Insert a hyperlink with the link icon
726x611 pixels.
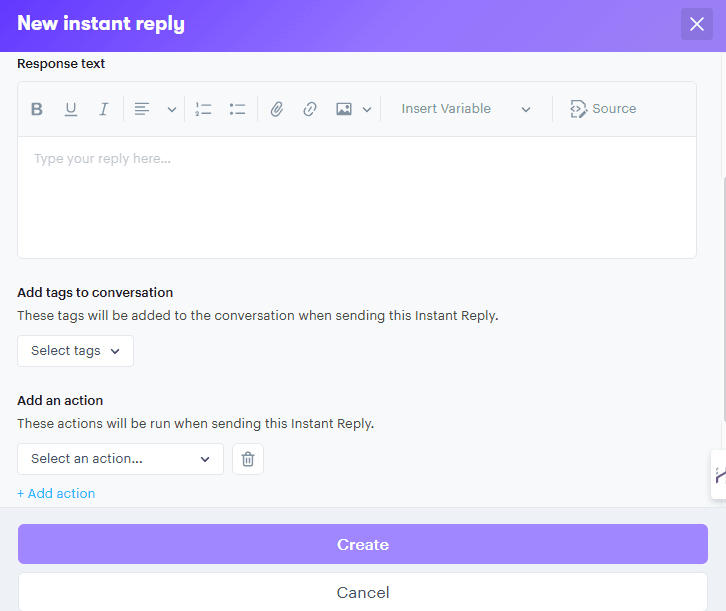[x=310, y=109]
